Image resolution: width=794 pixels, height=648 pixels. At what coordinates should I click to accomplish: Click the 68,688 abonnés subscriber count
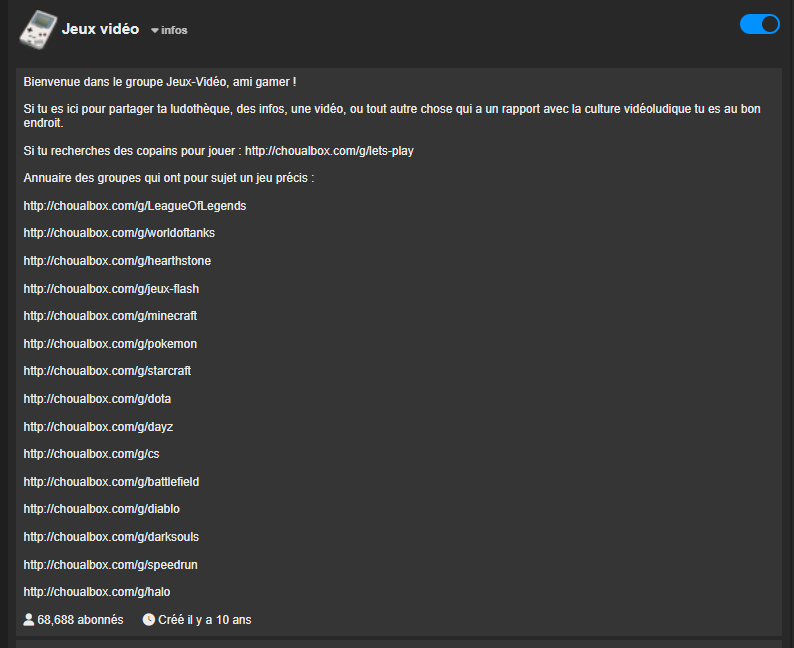pyautogui.click(x=80, y=620)
